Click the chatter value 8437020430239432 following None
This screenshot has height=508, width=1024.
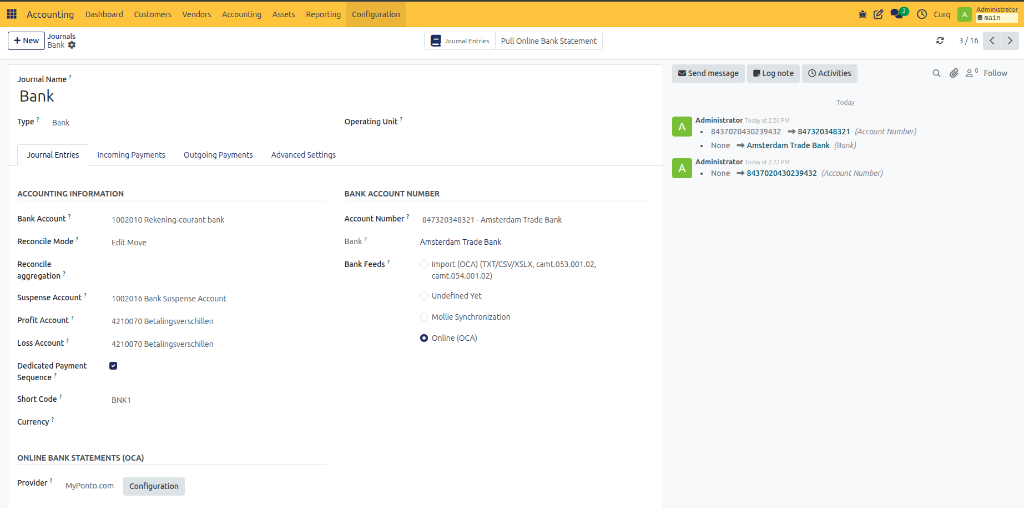tap(782, 173)
